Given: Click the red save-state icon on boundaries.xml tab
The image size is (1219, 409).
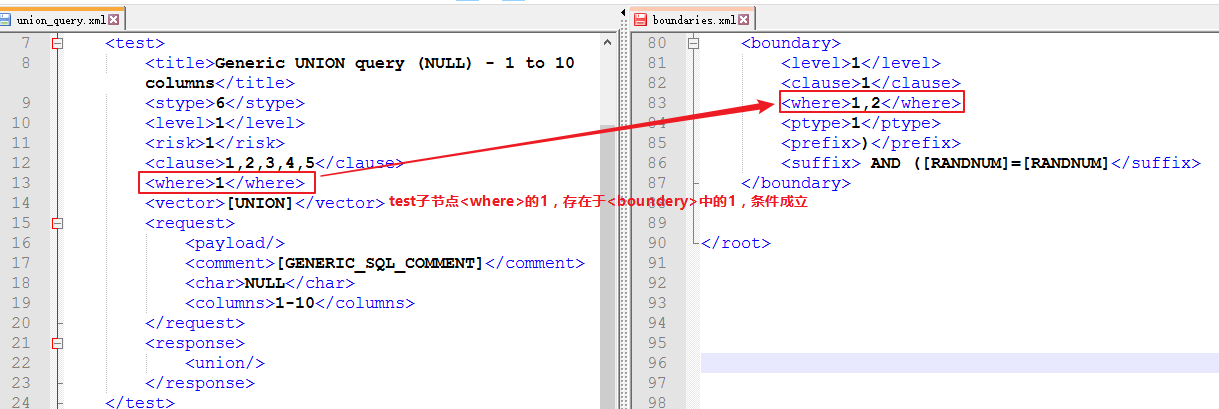Looking at the screenshot, I should [640, 19].
